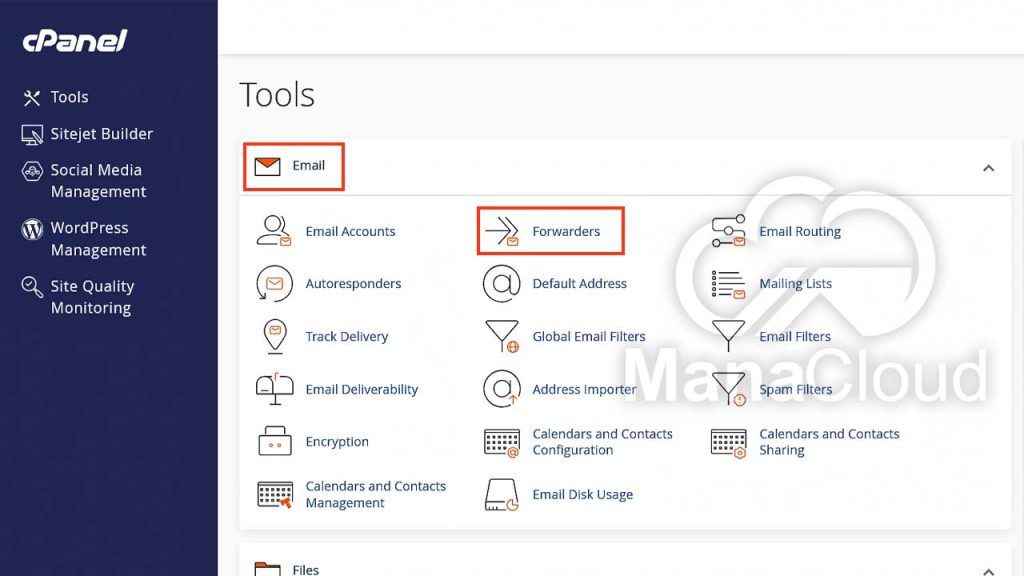The image size is (1024, 576).
Task: Select the Forwarders arrow icon
Action: 505,230
